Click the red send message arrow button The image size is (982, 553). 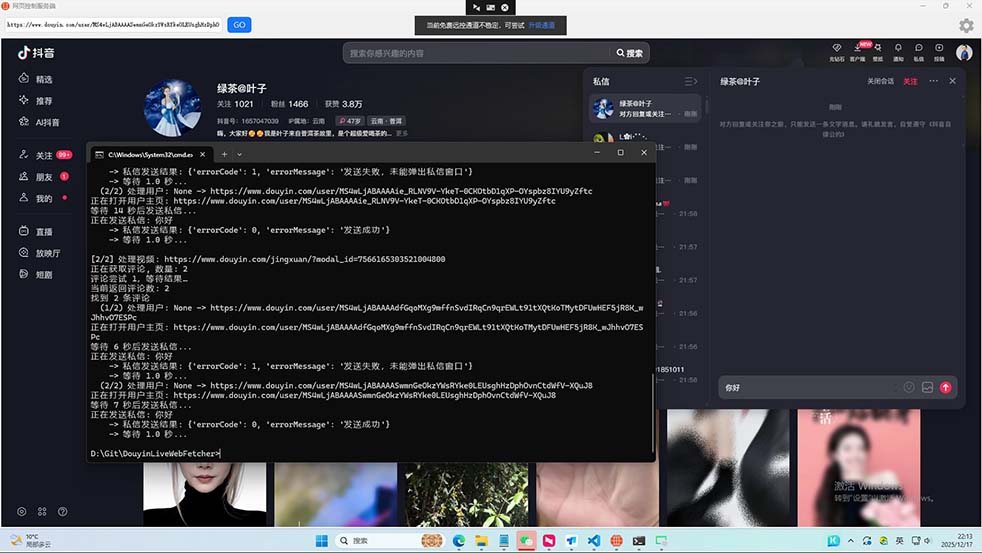point(945,387)
